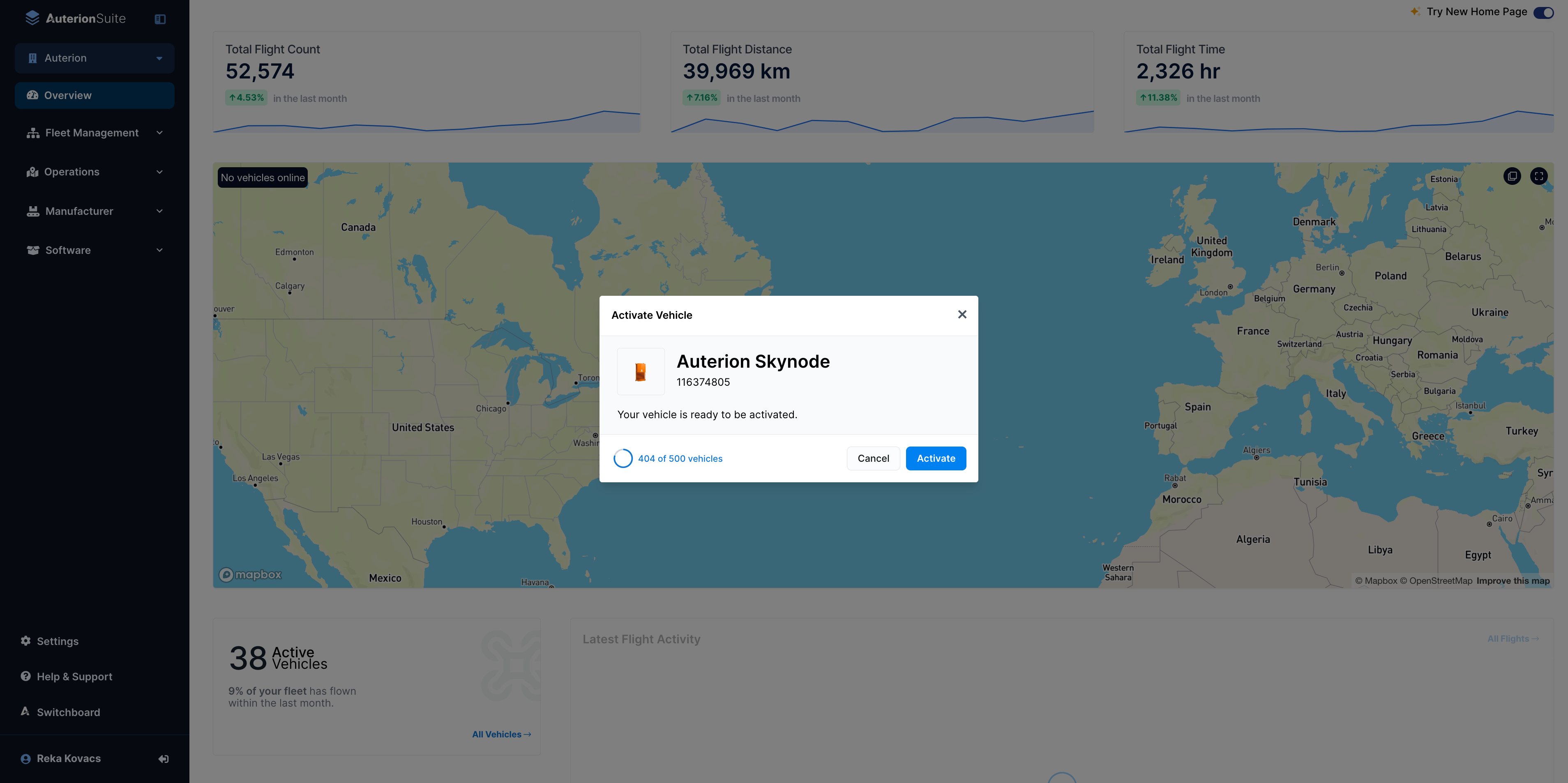Click the map layers copy icon

[1512, 176]
